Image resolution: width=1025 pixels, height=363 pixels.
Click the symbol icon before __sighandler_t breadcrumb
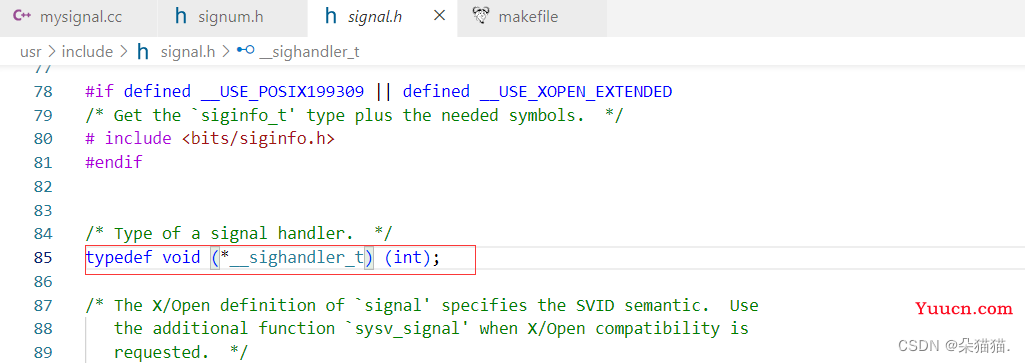[246, 51]
